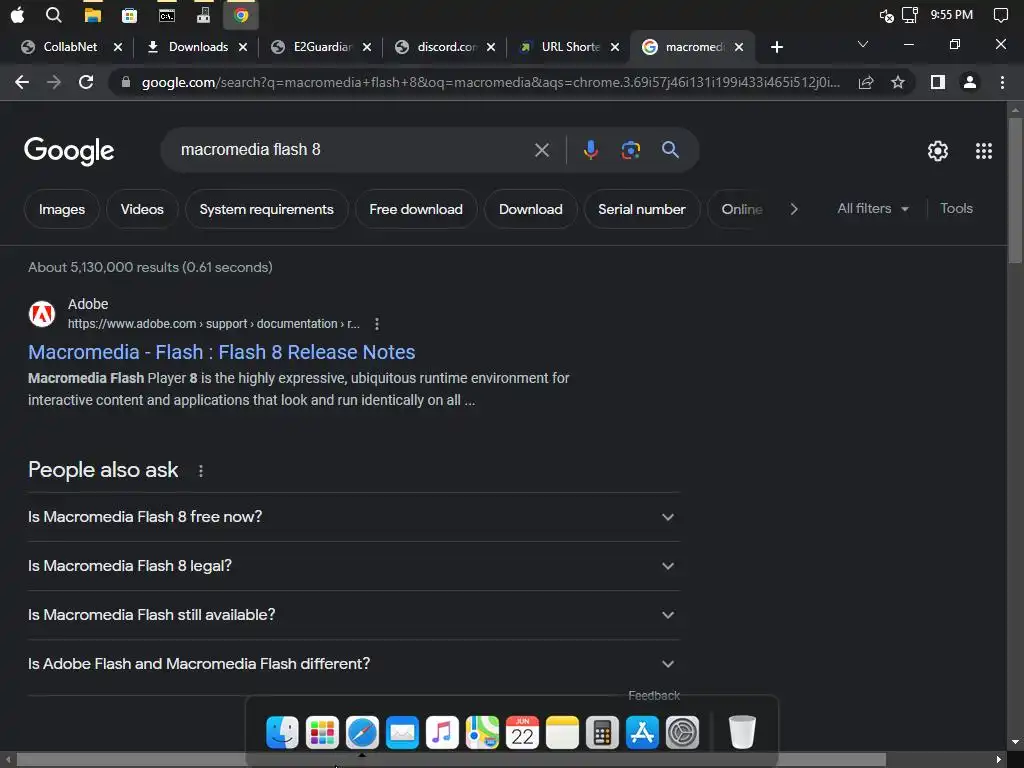This screenshot has width=1024, height=768.
Task: Share this page from address bar
Action: click(x=866, y=82)
